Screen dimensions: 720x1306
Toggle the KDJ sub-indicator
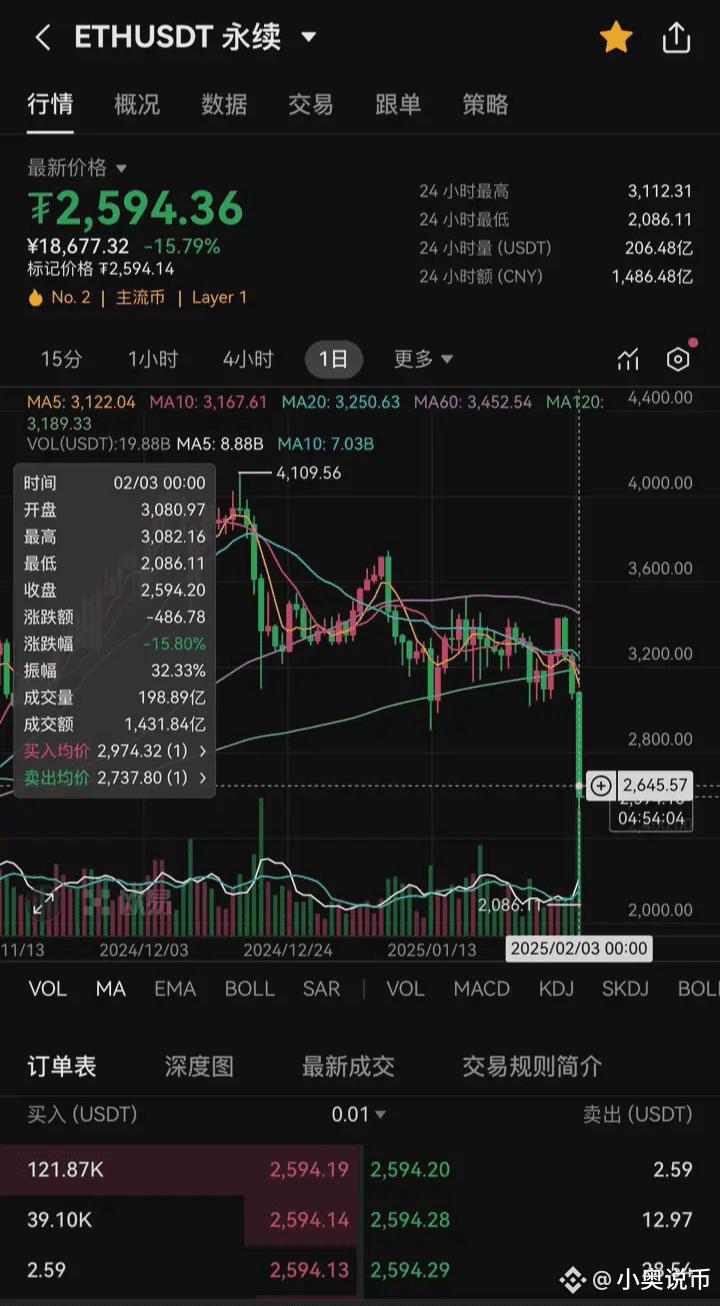pyautogui.click(x=557, y=988)
